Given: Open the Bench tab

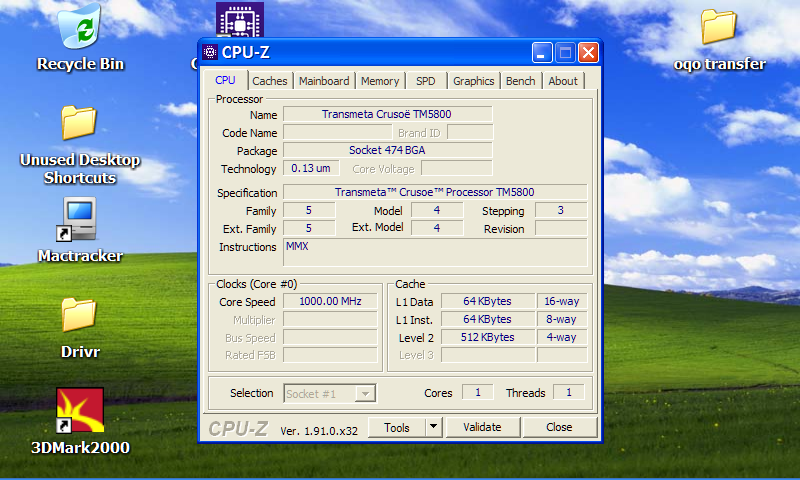Looking at the screenshot, I should (520, 81).
